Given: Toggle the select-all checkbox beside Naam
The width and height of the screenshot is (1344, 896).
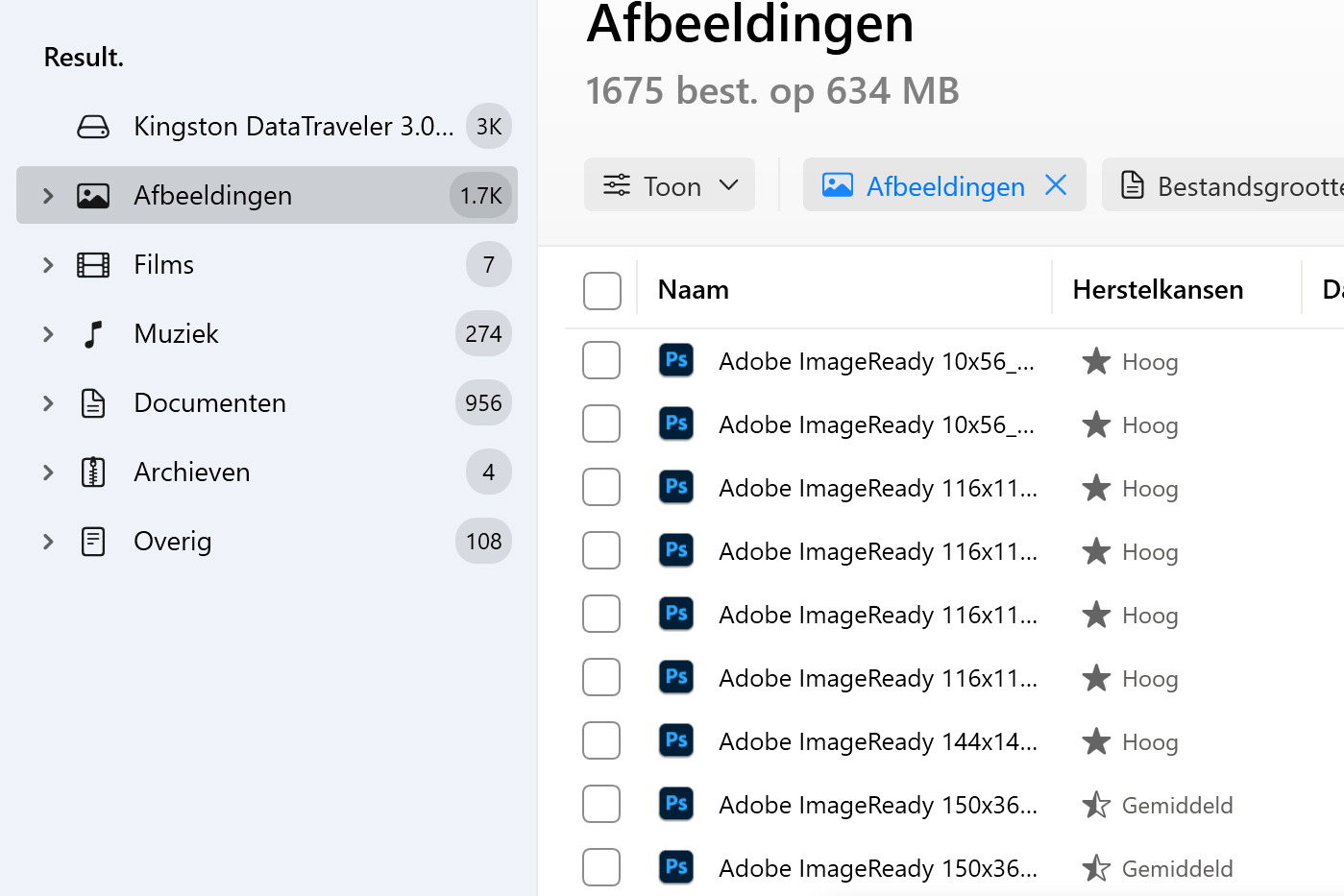Looking at the screenshot, I should pyautogui.click(x=602, y=291).
